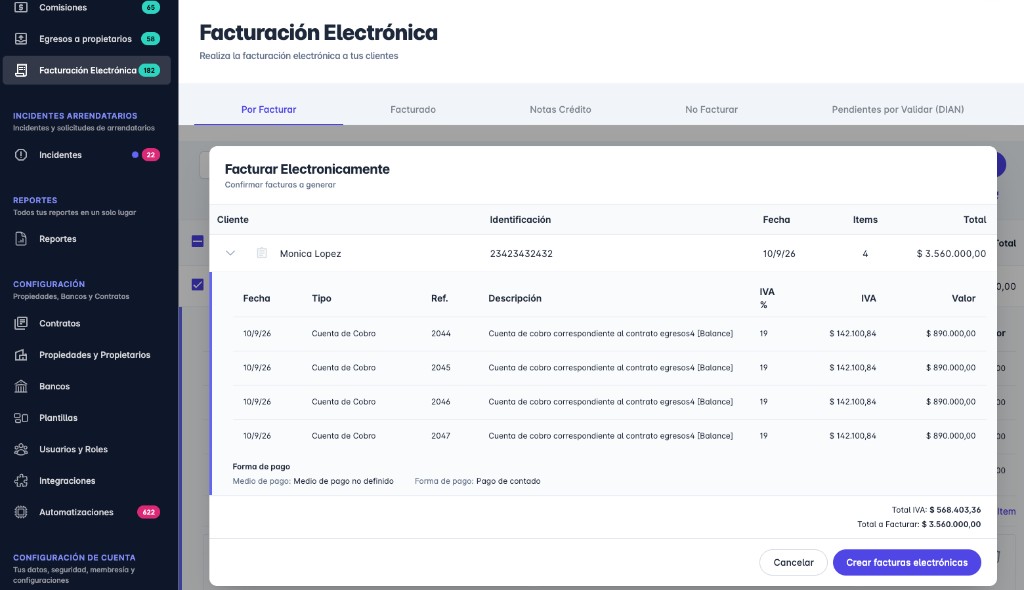Open Automatizaciones settings
The width and height of the screenshot is (1024, 590).
[x=86, y=512]
